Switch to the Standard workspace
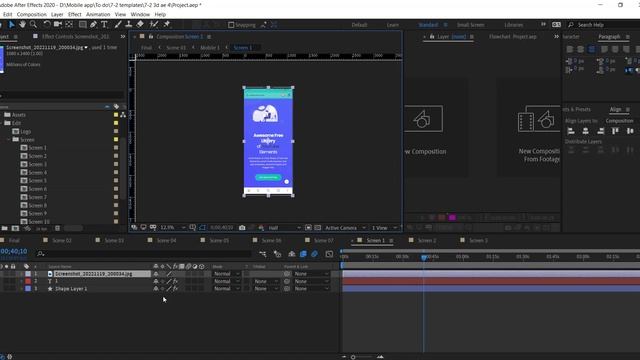Screen dimensions: 640x360 click(x=428, y=25)
